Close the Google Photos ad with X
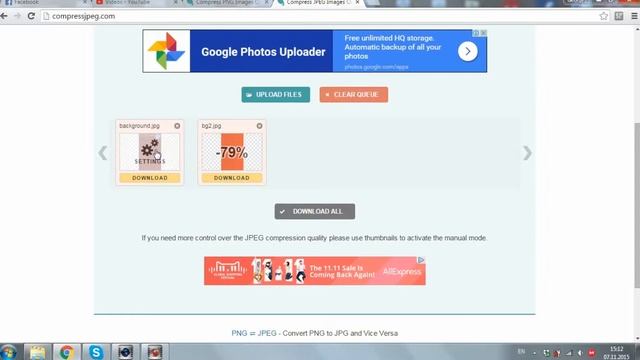Screen dimensions: 640x360 click(484, 33)
